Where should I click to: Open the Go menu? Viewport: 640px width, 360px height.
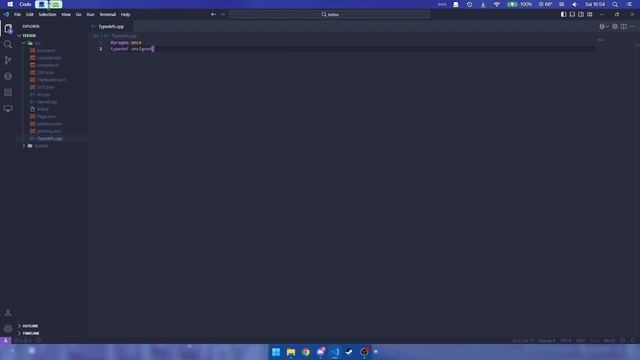78,14
